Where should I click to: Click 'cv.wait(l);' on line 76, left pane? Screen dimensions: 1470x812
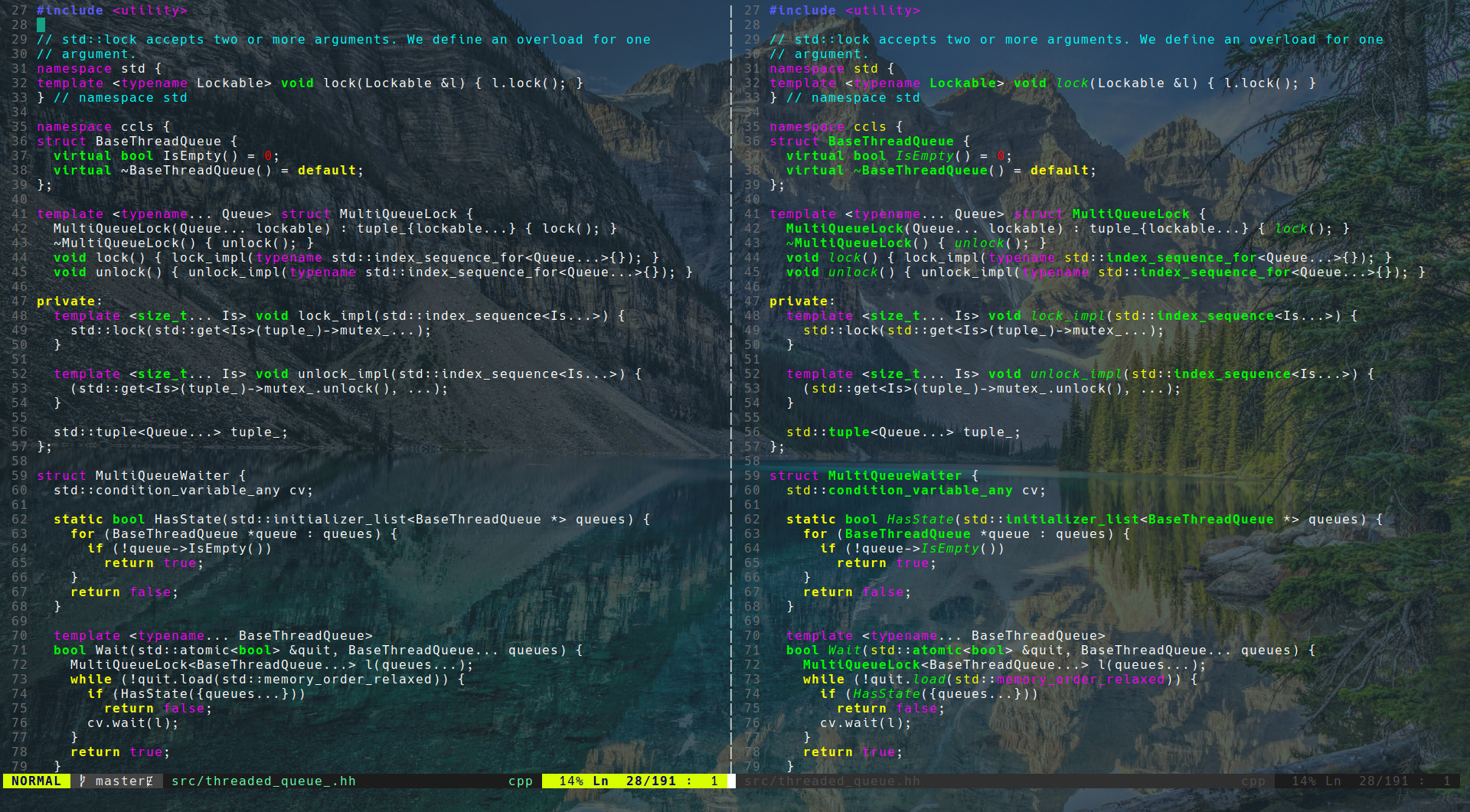[x=133, y=722]
